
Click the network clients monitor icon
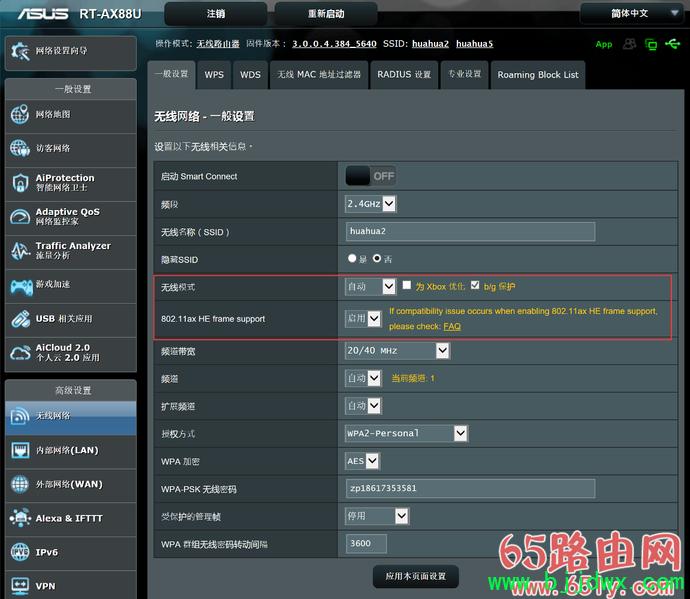coord(651,44)
